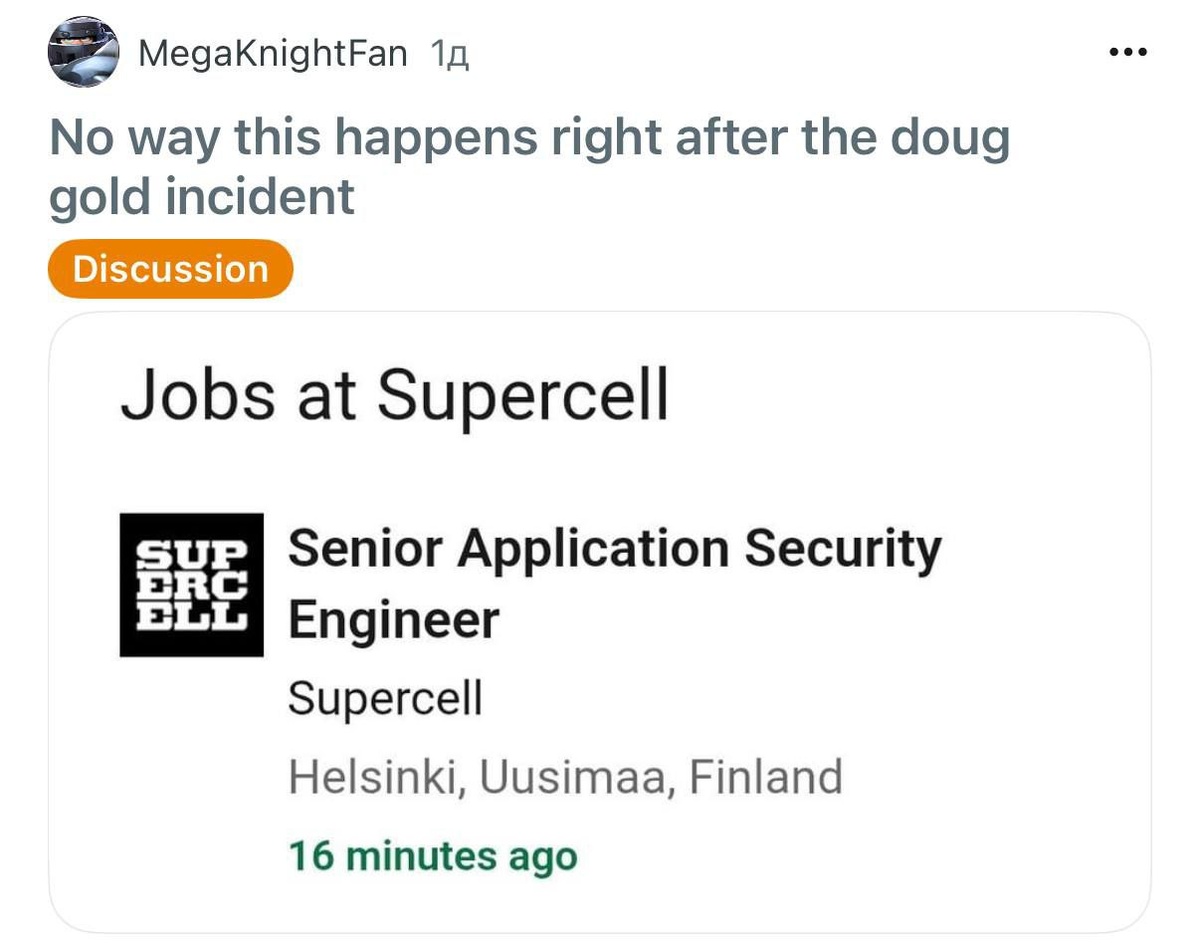Click the word "Supercell" in the "Jobs at" heading
Screen dimensions: 1200x946
point(522,395)
